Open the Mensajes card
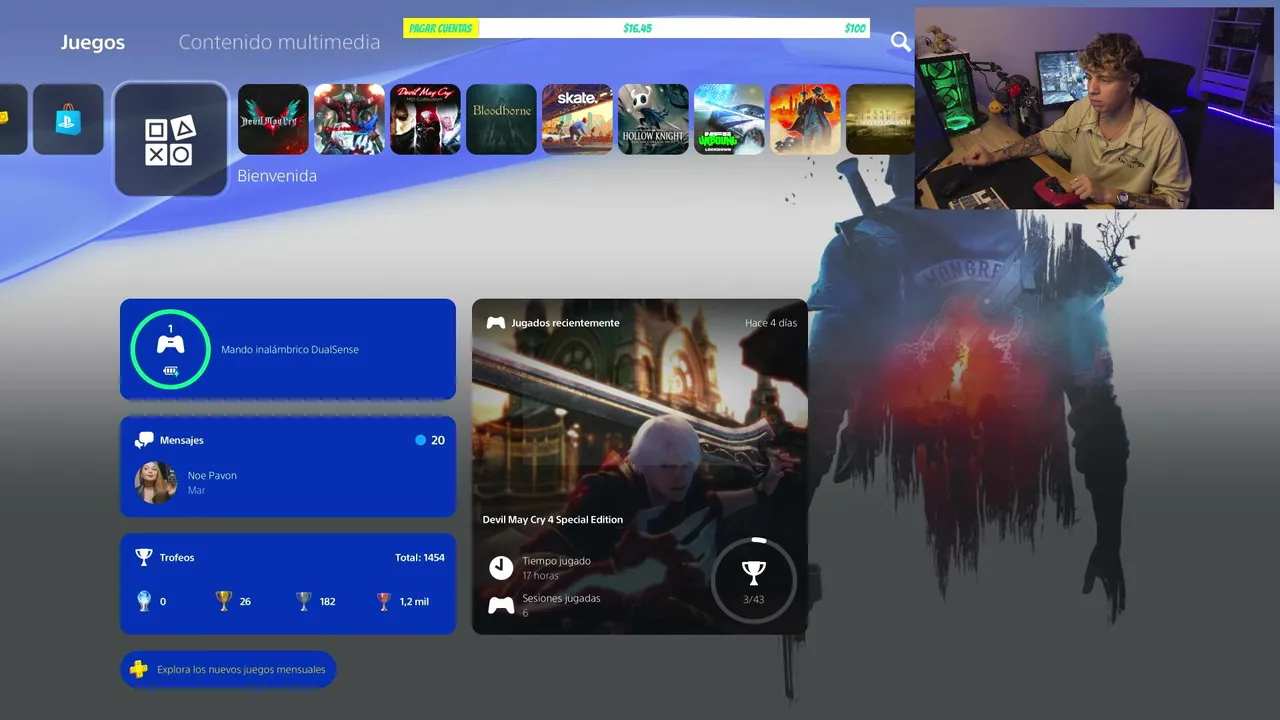 288,466
